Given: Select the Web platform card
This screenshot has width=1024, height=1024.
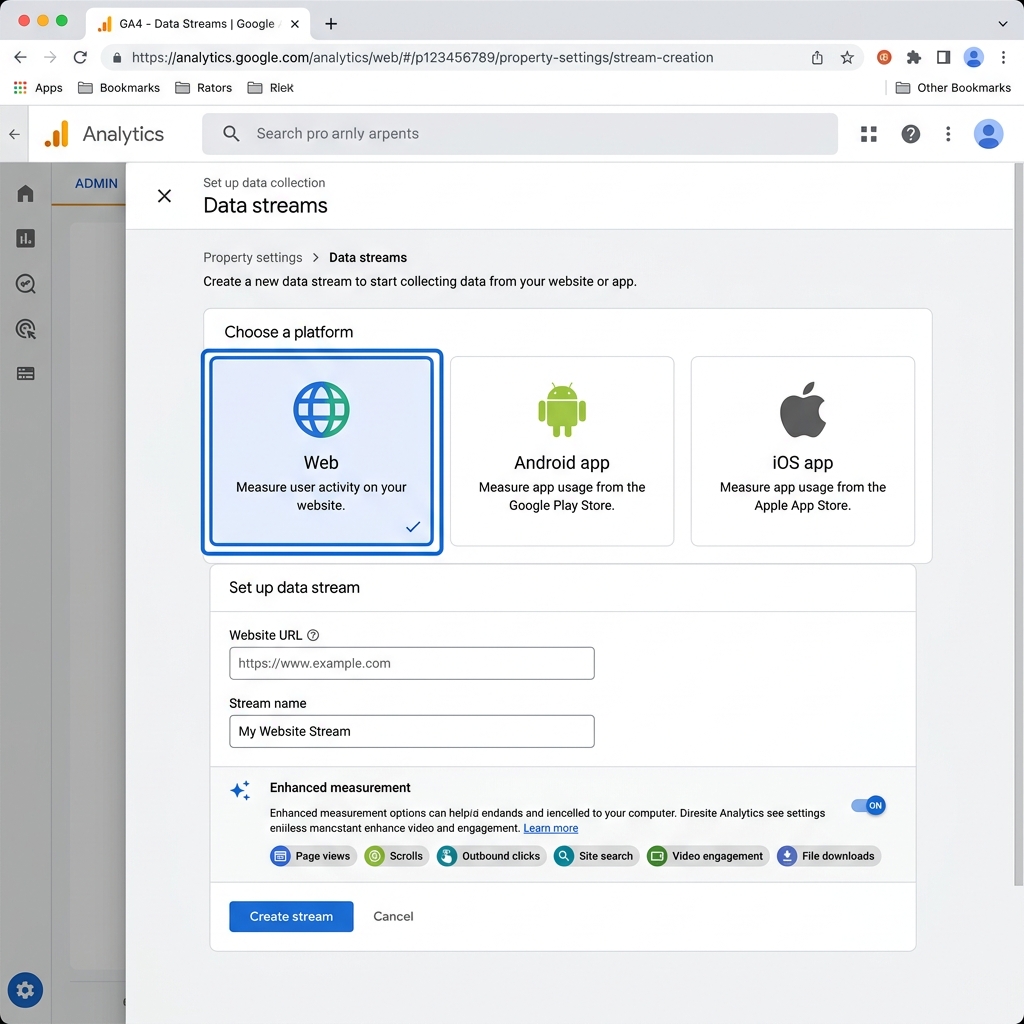Looking at the screenshot, I should click(321, 451).
